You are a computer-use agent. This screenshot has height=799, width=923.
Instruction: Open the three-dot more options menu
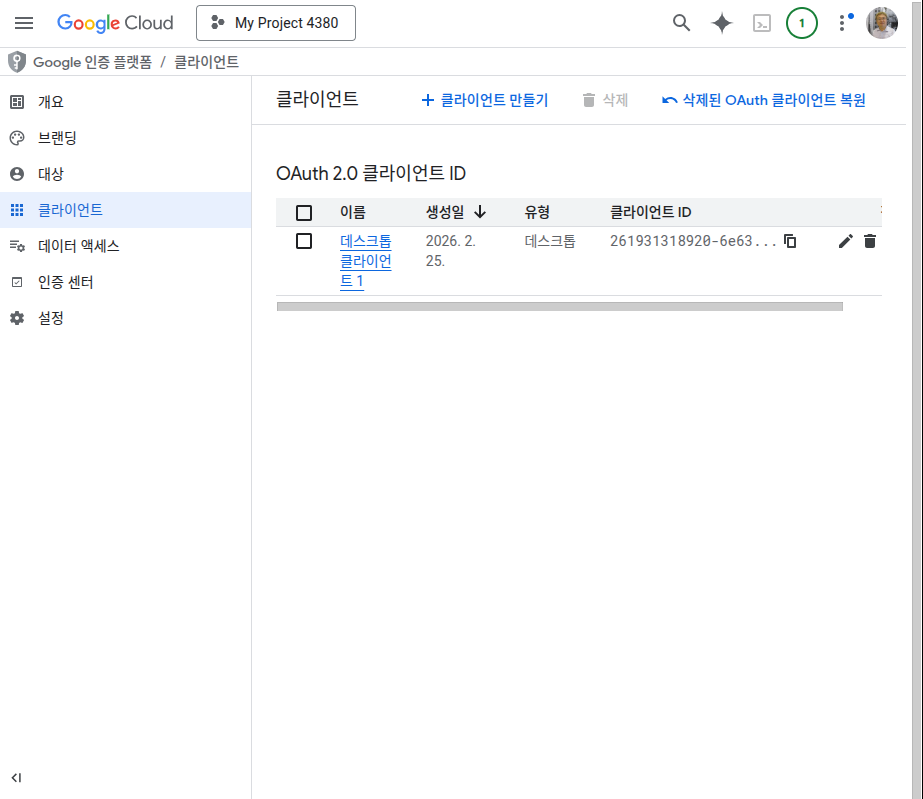[x=842, y=23]
